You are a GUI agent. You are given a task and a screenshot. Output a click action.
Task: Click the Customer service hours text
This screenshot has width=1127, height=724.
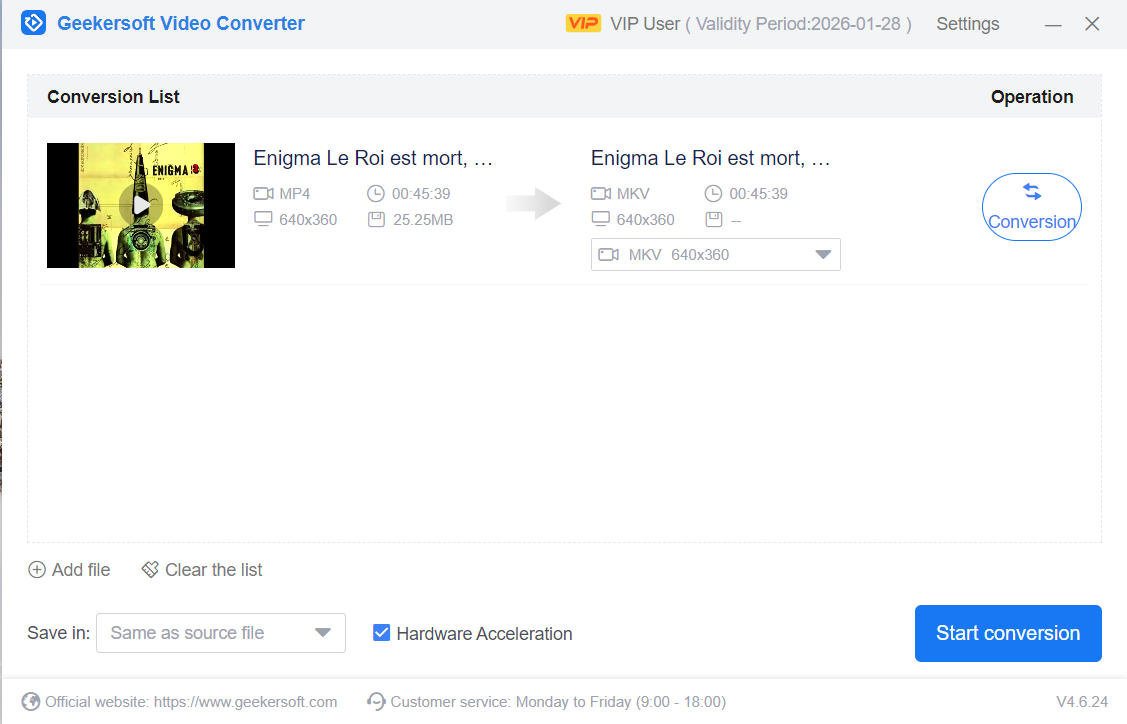(558, 702)
